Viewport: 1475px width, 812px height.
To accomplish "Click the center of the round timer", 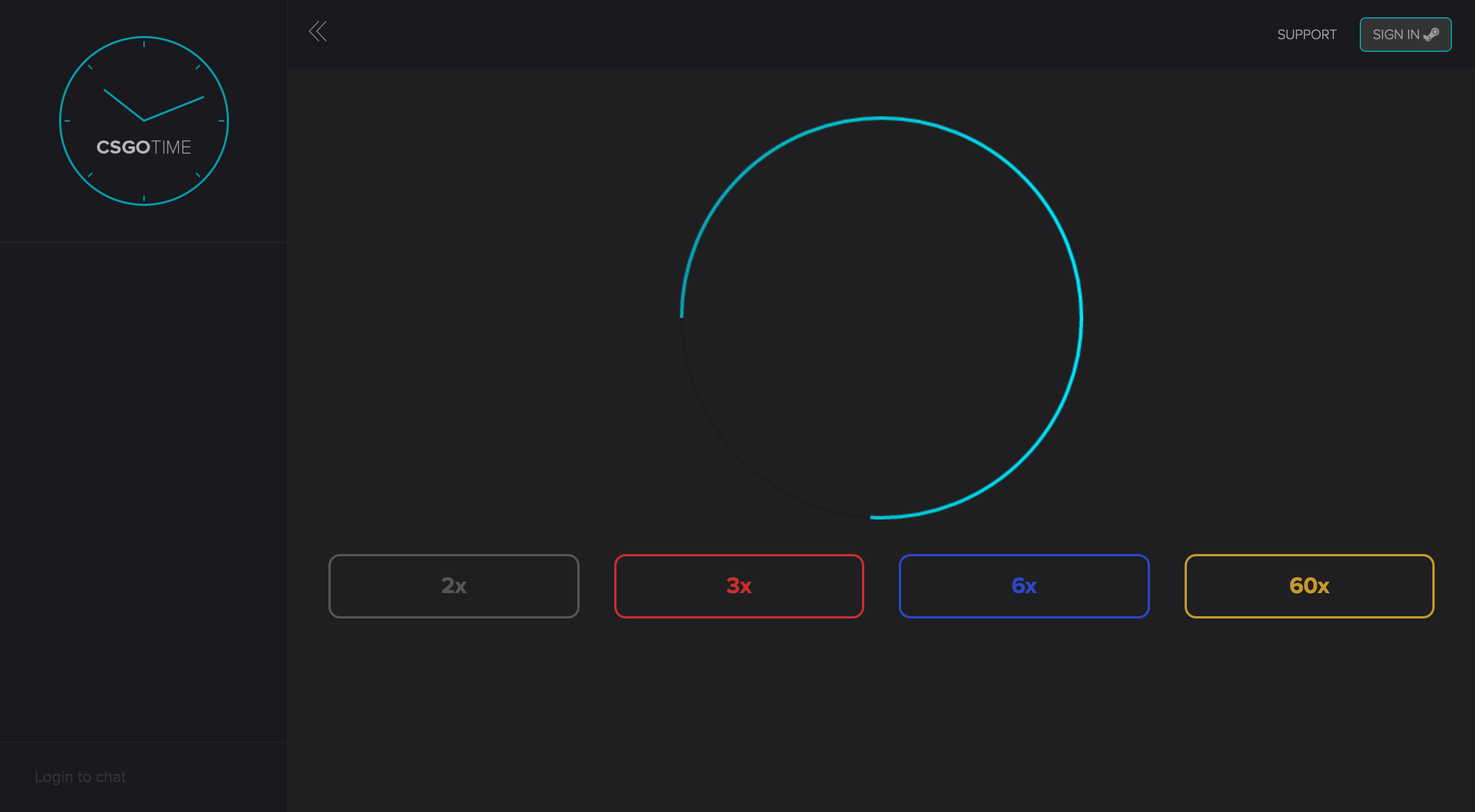I will [x=882, y=317].
